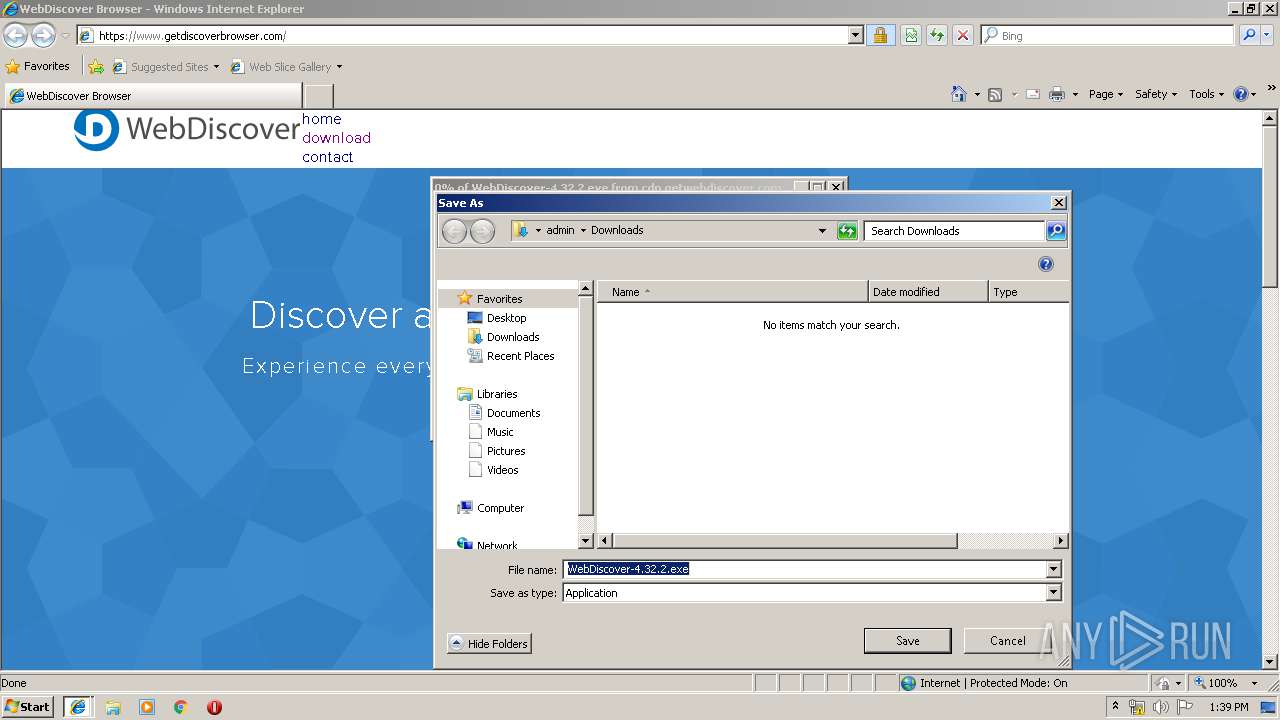Select Music library
Viewport: 1280px width, 720px height.
coord(500,432)
